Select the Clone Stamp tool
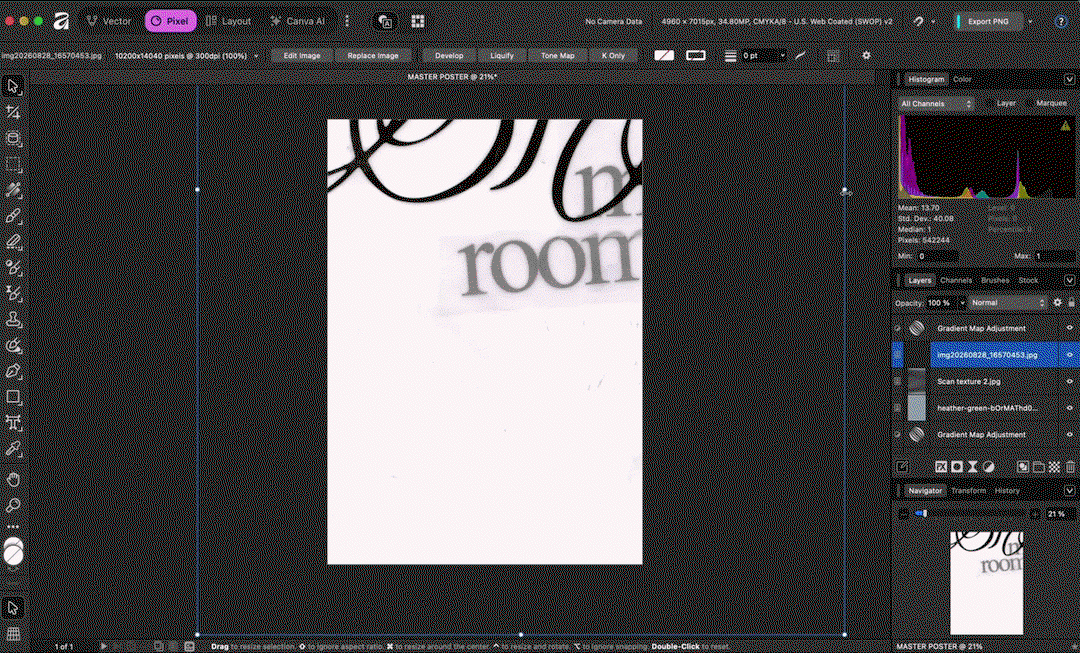 [x=12, y=320]
